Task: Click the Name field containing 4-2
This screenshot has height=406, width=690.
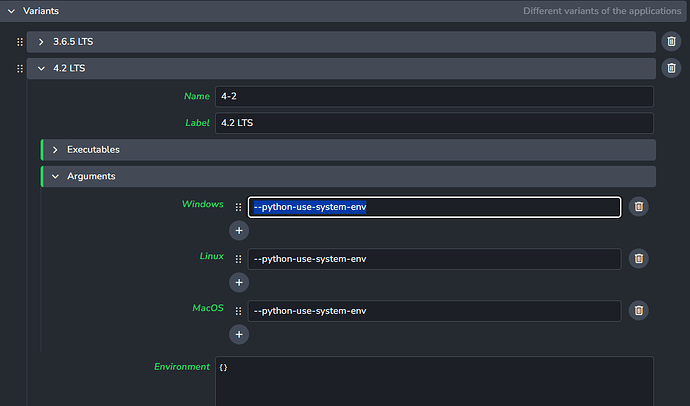Action: (x=433, y=96)
